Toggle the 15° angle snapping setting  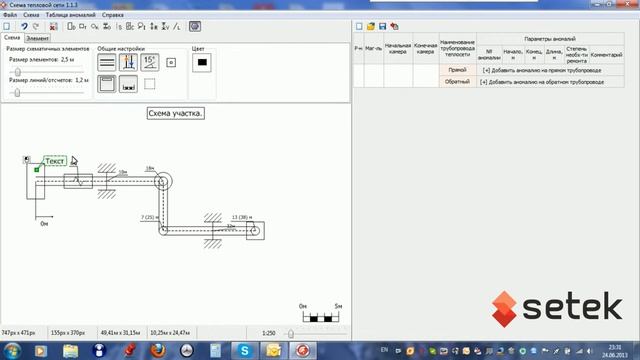point(150,62)
